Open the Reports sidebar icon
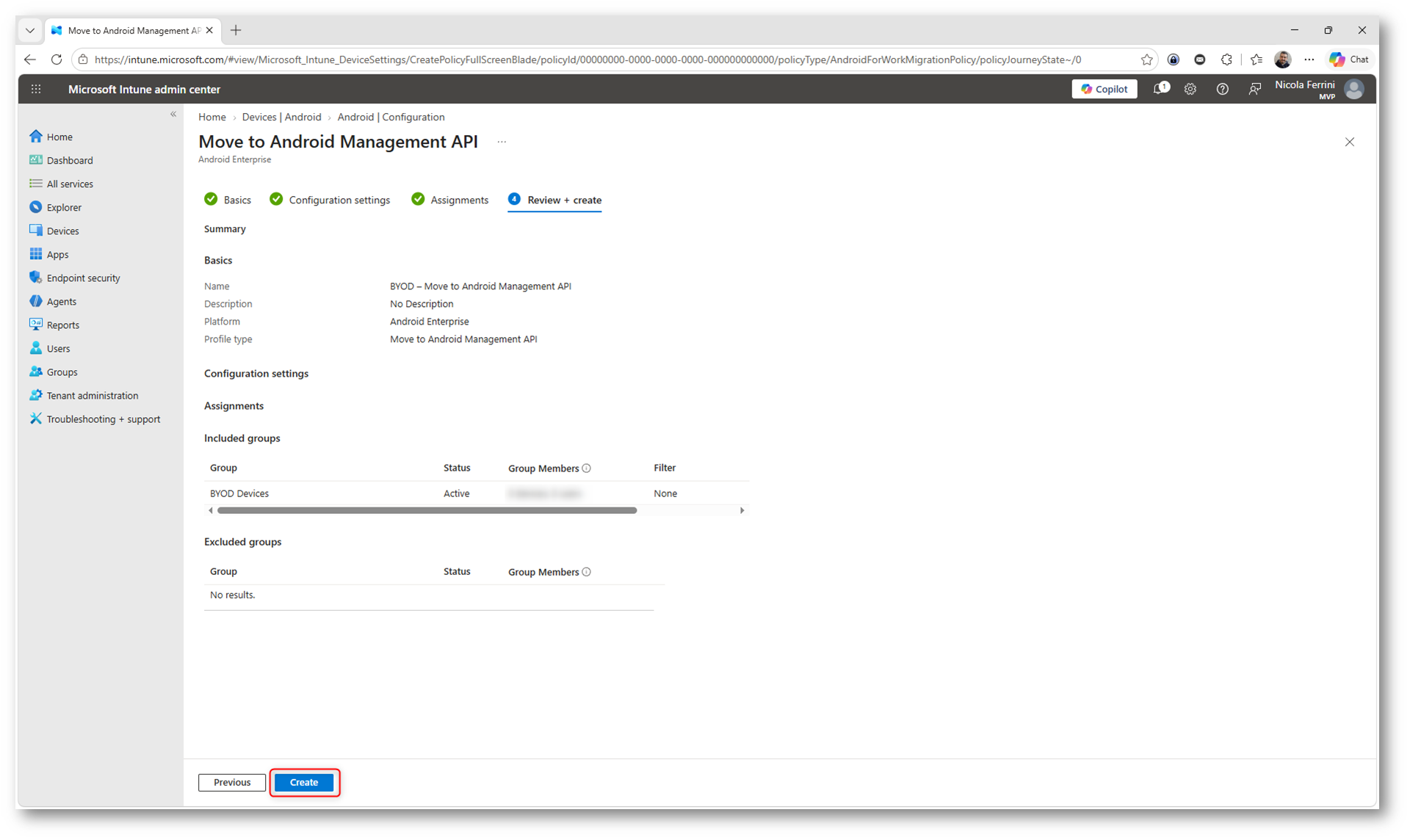Viewport: 1410px width, 840px height. click(36, 325)
